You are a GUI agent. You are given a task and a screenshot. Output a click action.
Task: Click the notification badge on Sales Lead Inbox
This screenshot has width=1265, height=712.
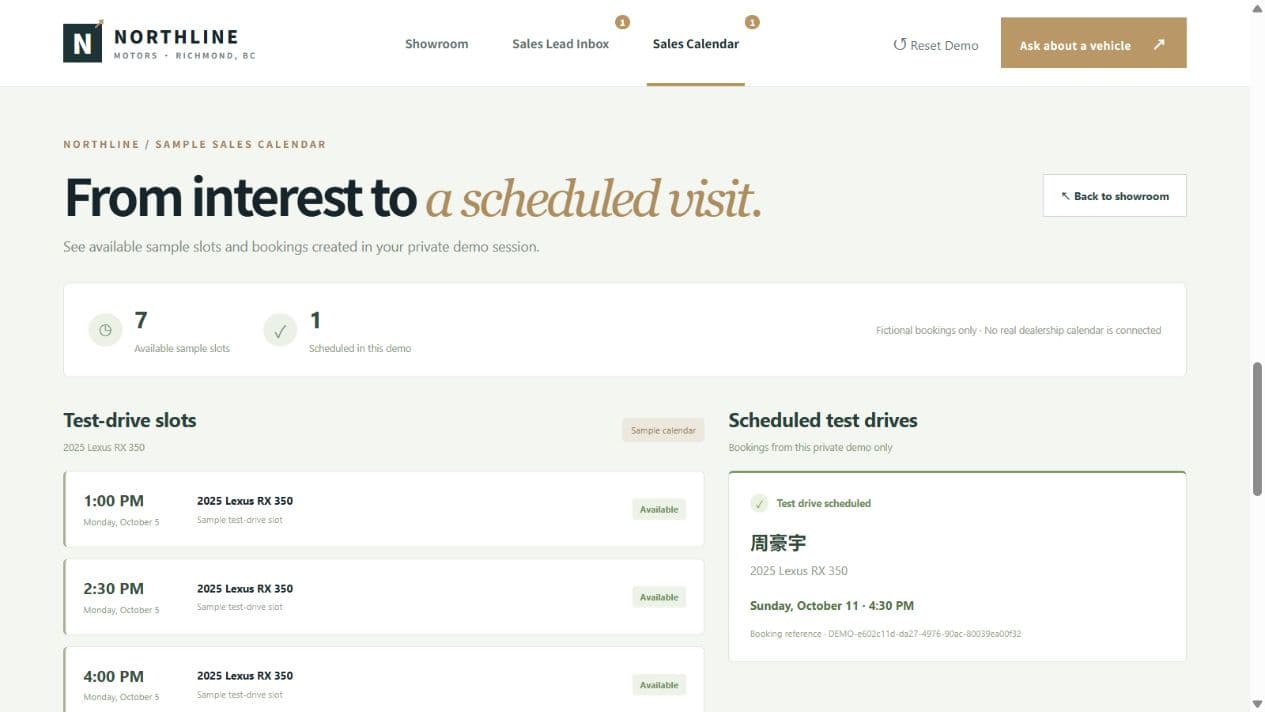(622, 22)
